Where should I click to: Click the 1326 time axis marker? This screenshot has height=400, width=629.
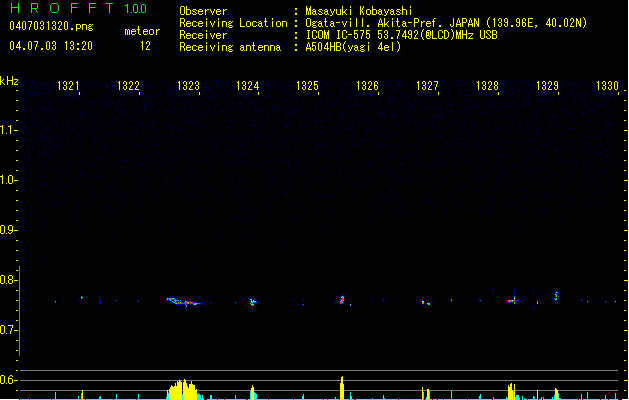coord(367,86)
